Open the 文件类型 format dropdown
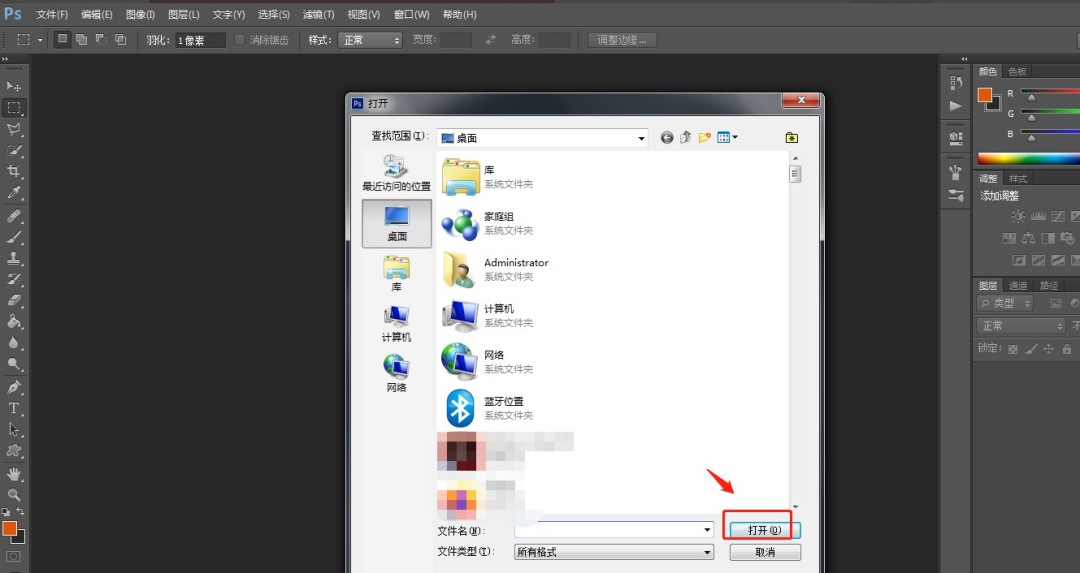The width and height of the screenshot is (1080, 573). coord(707,552)
